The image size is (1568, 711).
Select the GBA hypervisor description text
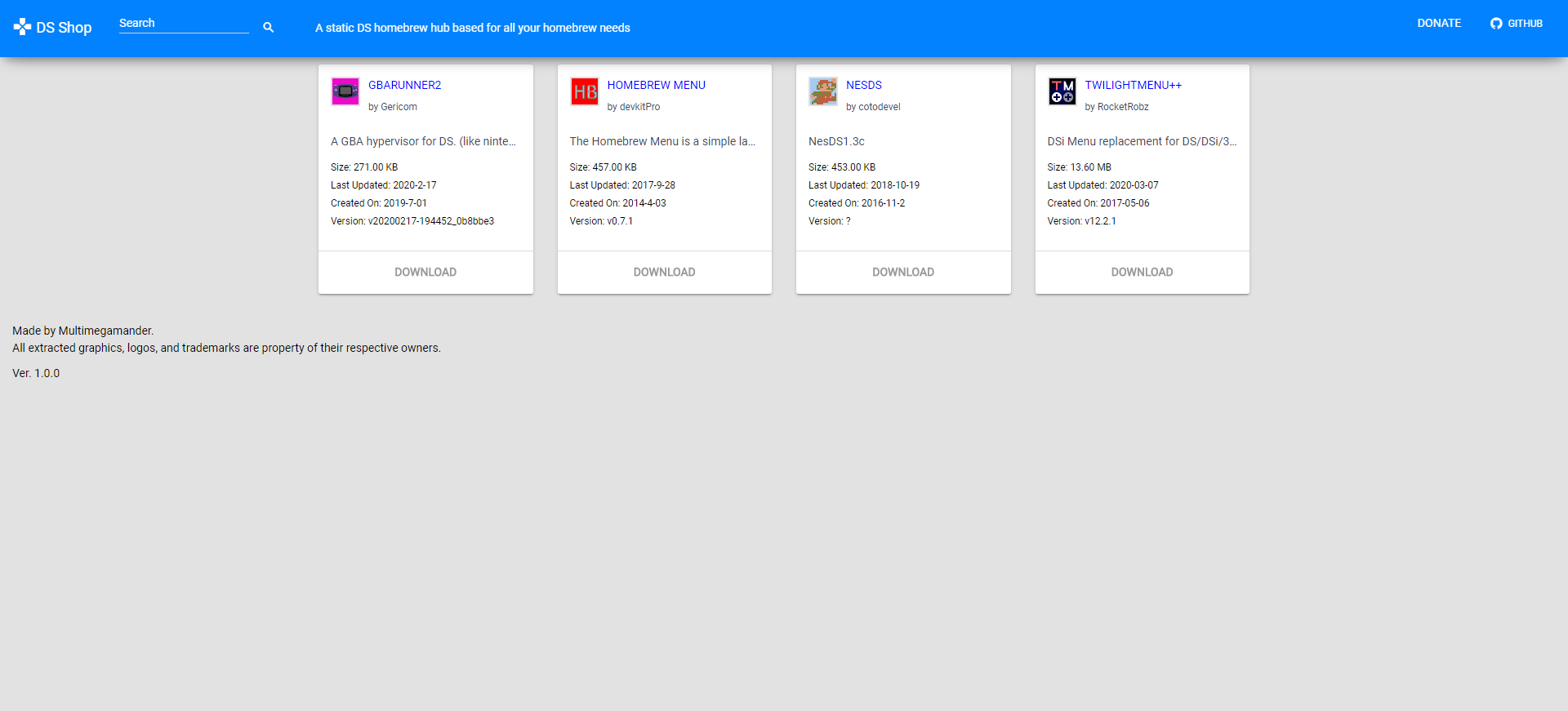423,141
